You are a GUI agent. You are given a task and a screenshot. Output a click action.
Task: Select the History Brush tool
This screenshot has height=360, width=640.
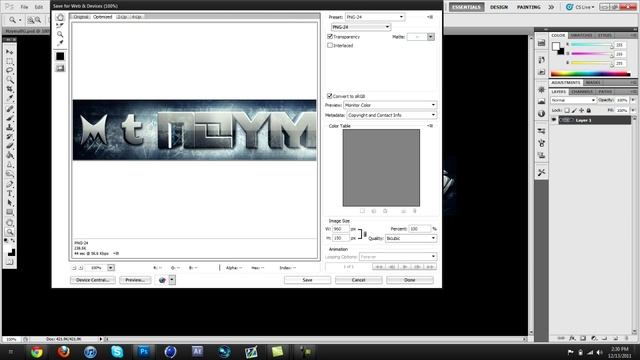(10, 137)
